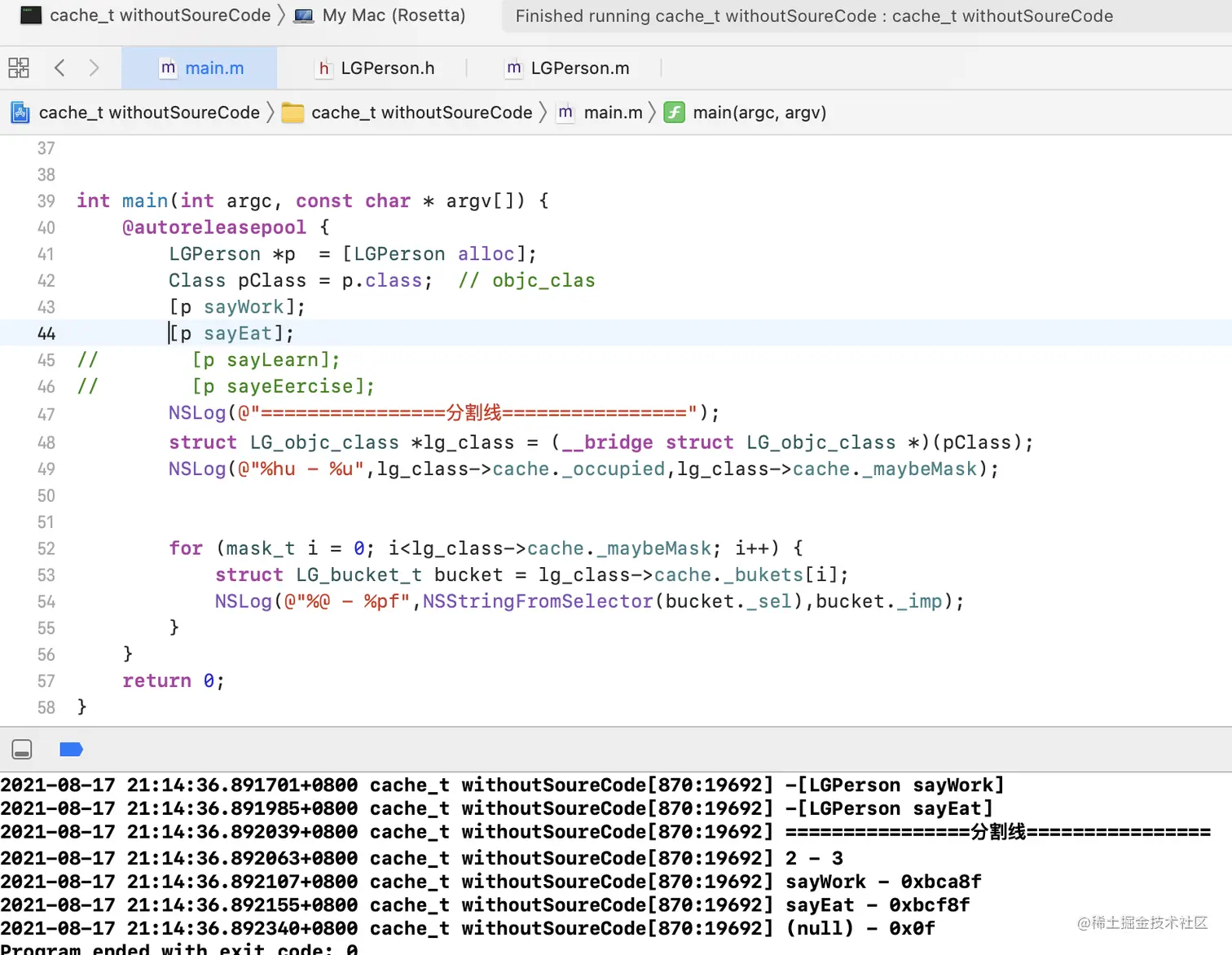Click the '// objc_clas' comment

click(526, 280)
